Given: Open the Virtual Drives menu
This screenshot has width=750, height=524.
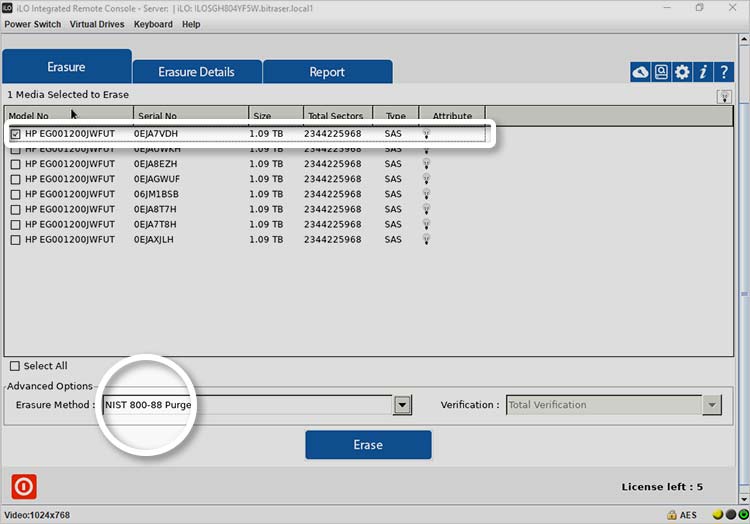Looking at the screenshot, I should [97, 24].
